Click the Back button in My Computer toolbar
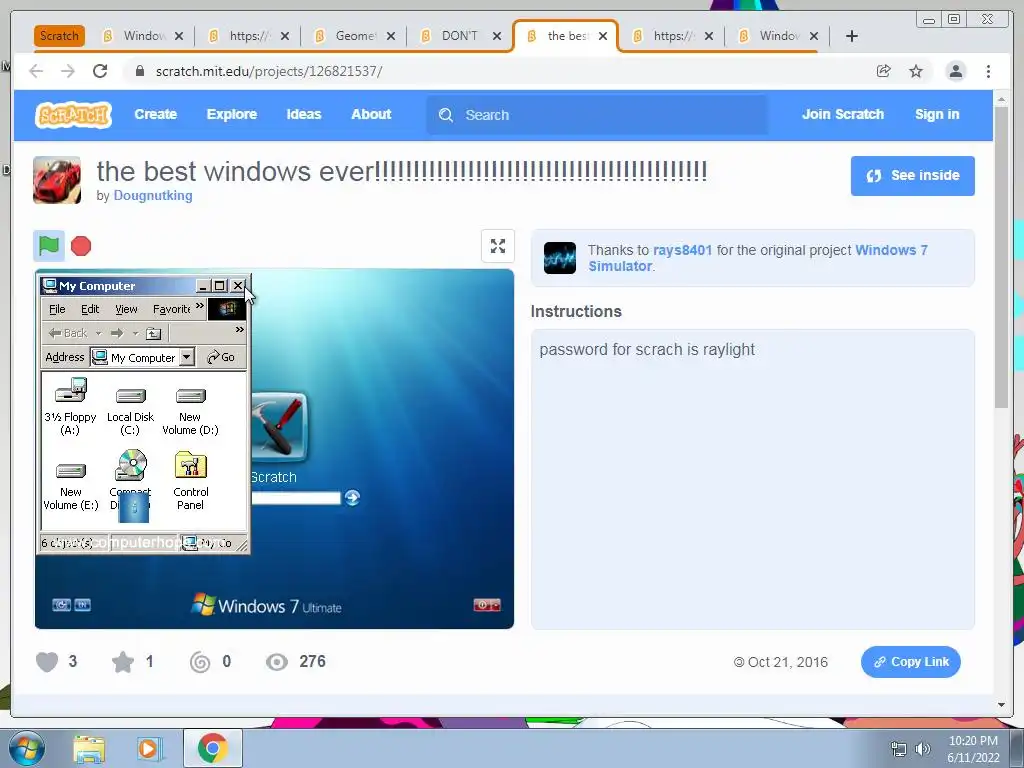The width and height of the screenshot is (1024, 768). pyautogui.click(x=68, y=333)
